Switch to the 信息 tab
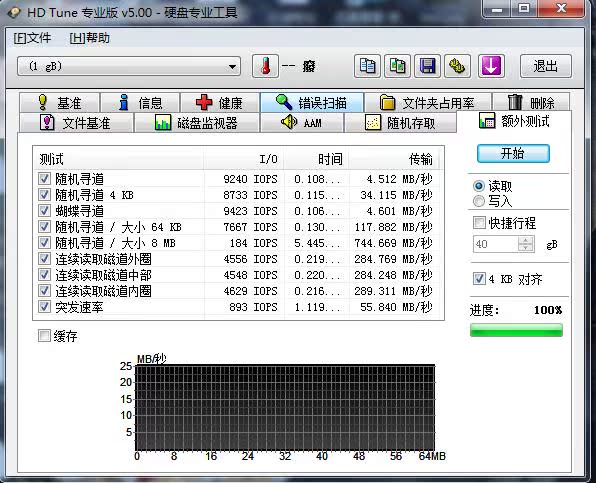 pyautogui.click(x=140, y=103)
